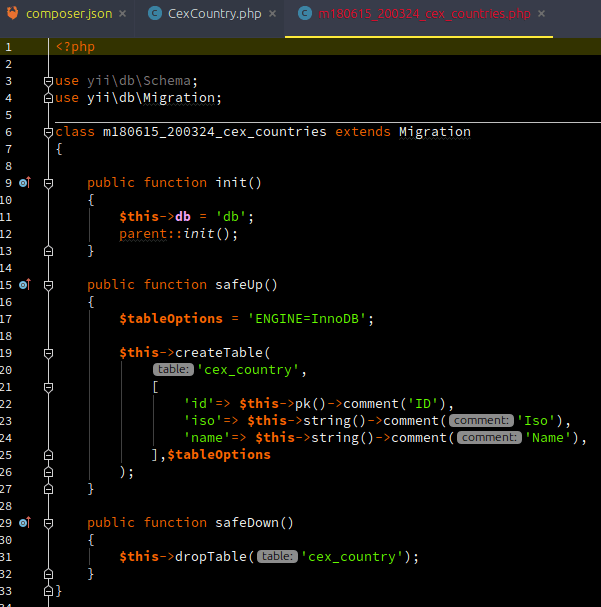Collapse the createTable call at line 19
Screen dimensions: 601x607
coord(48,353)
